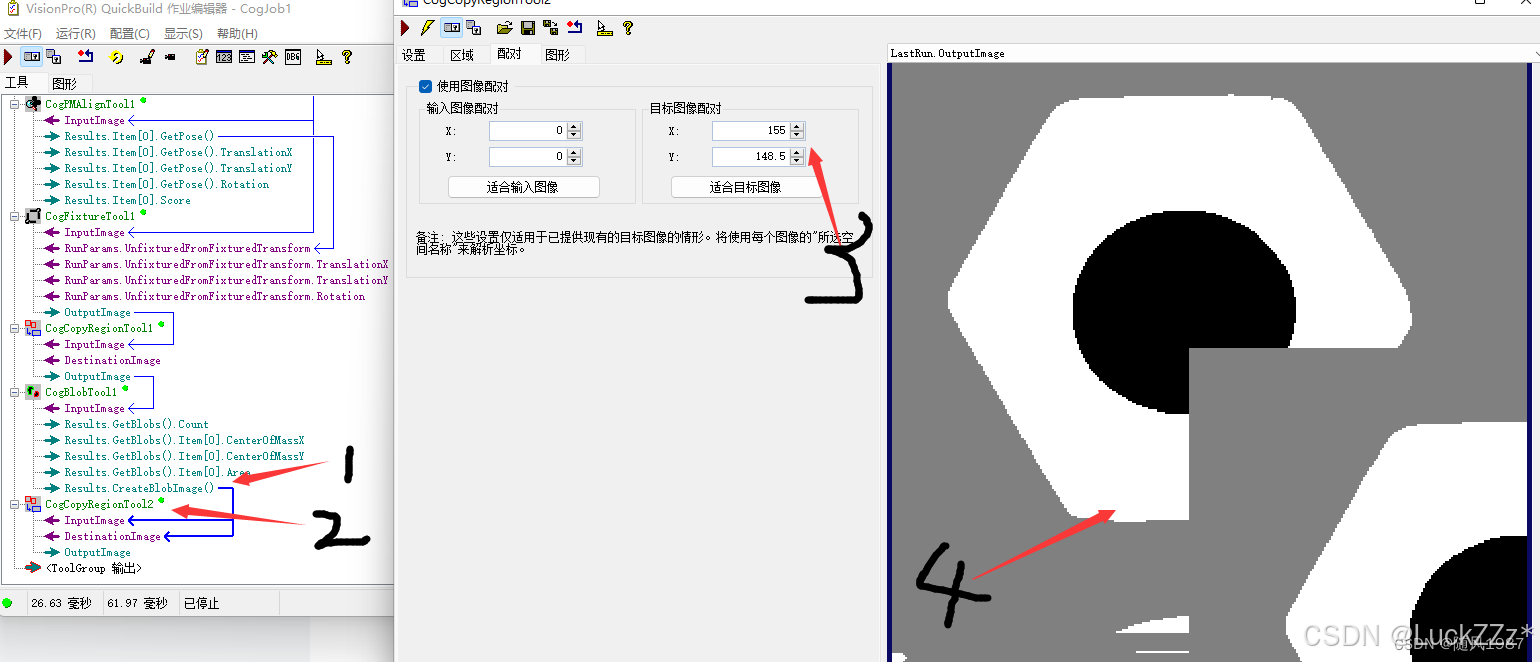Select DestinationImage under CogCopyRegionTool2
The image size is (1540, 662).
(112, 536)
